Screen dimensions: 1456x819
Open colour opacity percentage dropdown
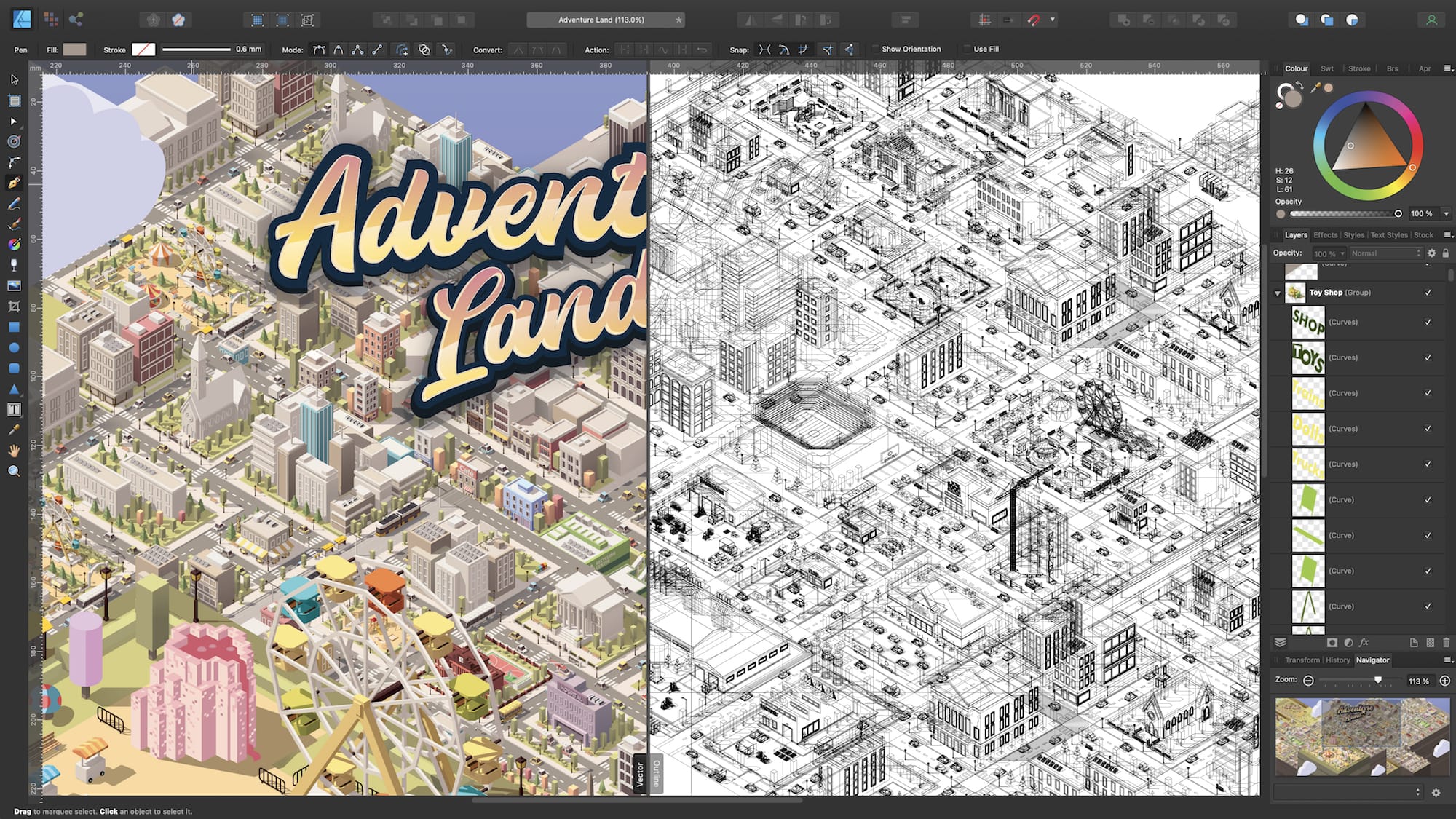1447,214
